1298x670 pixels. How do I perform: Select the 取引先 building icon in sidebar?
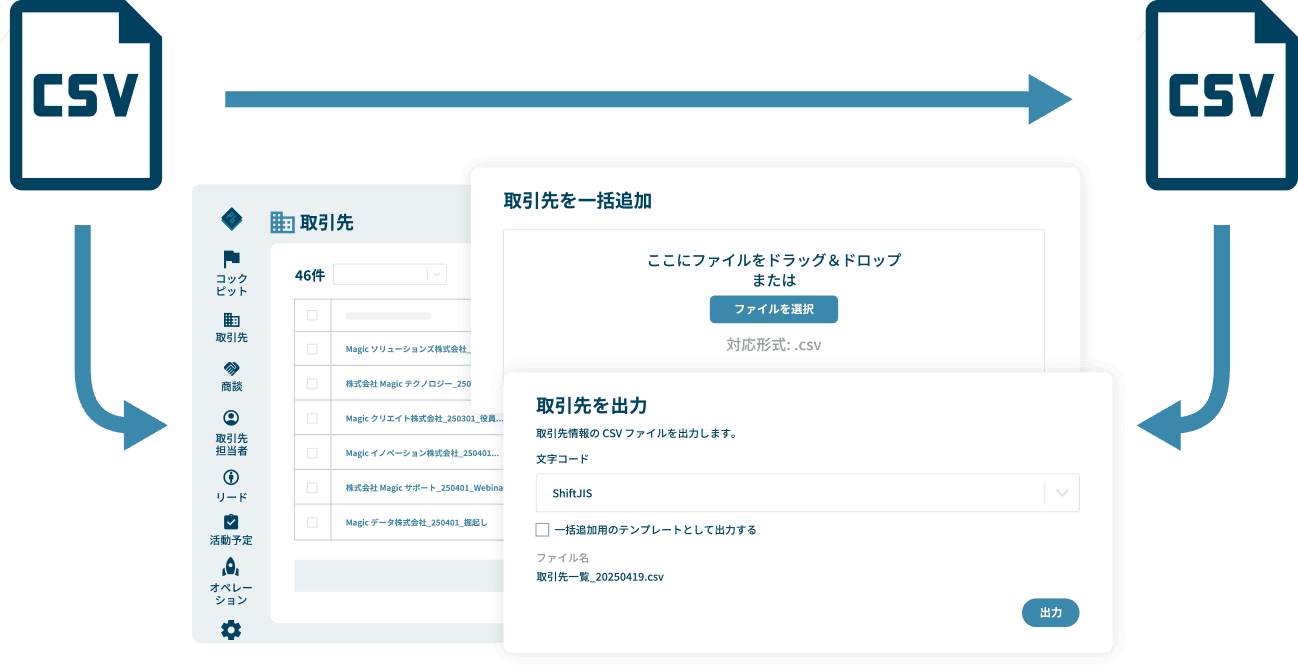231,320
